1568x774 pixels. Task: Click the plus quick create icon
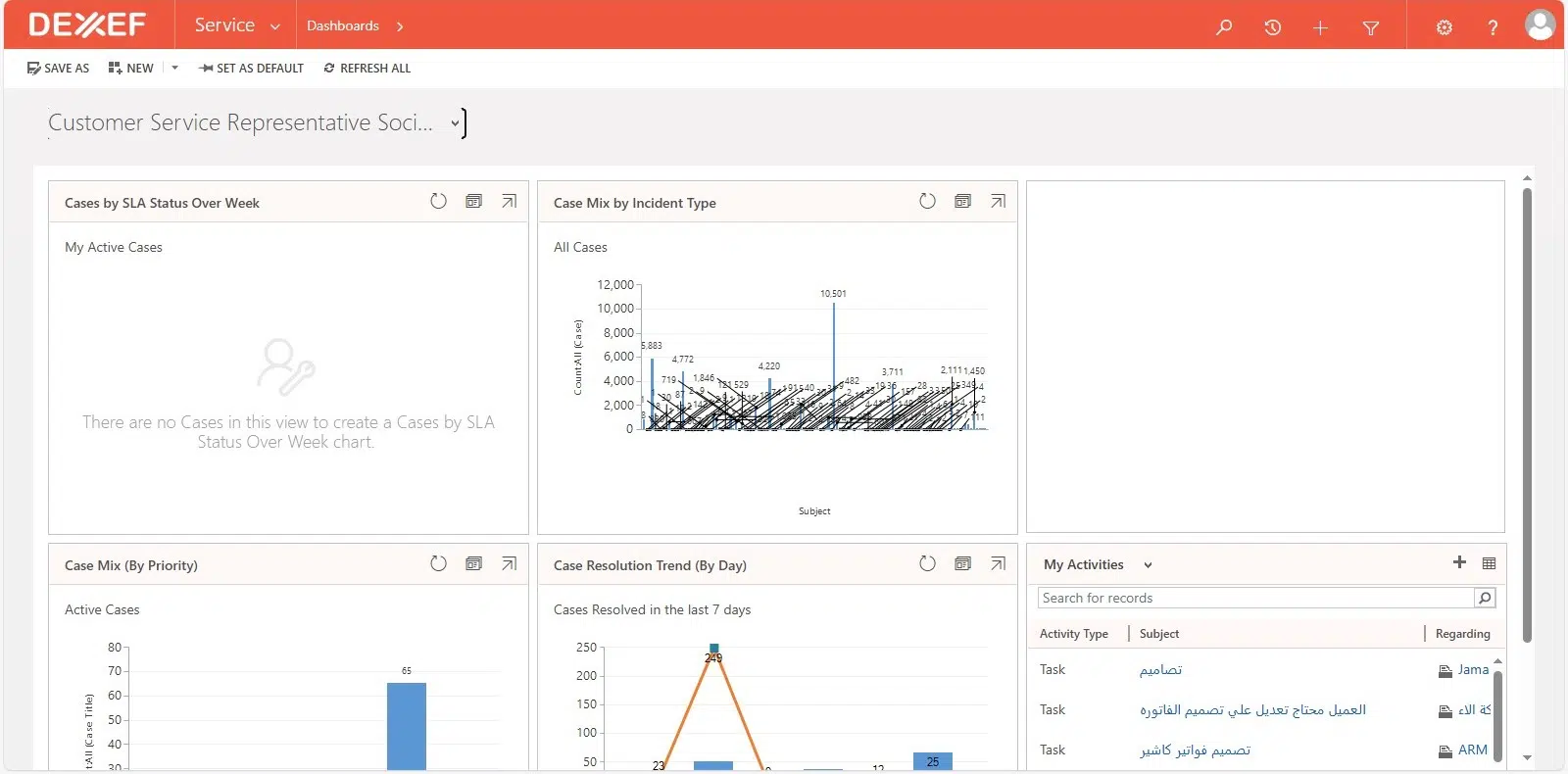pyautogui.click(x=1320, y=27)
